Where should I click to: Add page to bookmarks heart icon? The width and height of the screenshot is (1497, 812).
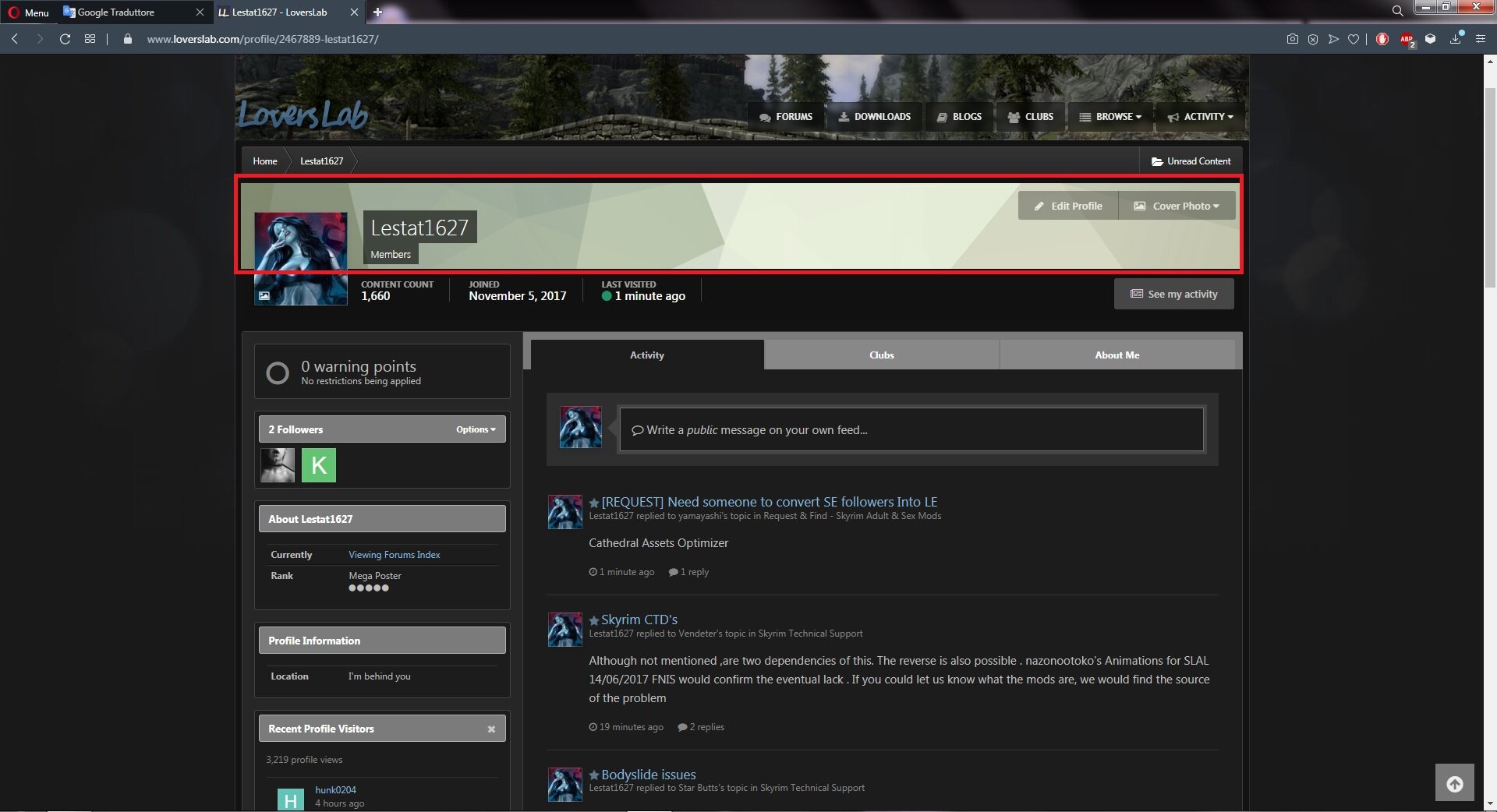coord(1354,38)
